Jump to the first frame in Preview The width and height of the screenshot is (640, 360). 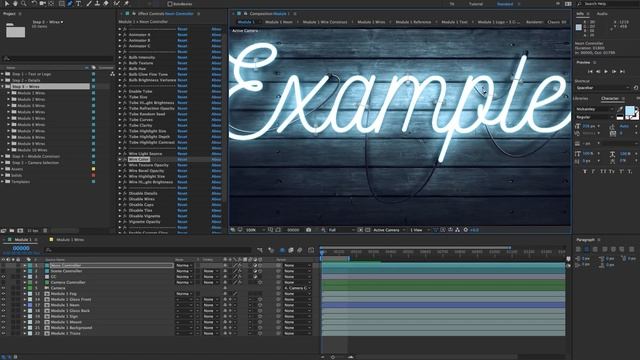pos(590,71)
